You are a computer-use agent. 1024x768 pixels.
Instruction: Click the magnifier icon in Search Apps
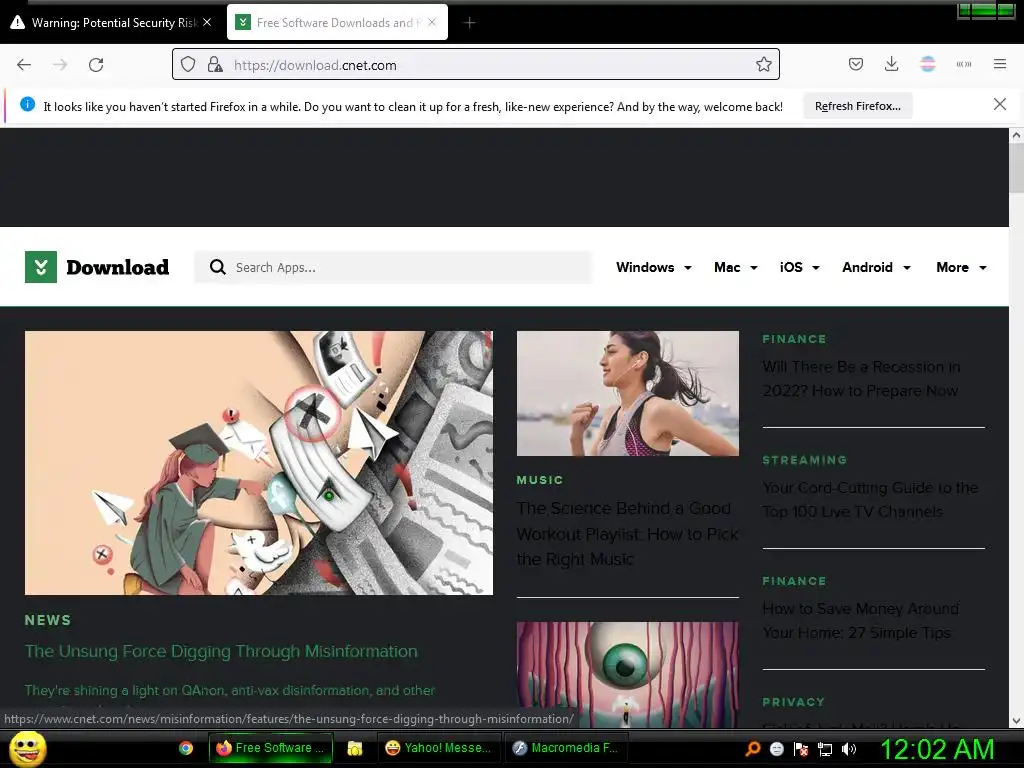pos(217,267)
